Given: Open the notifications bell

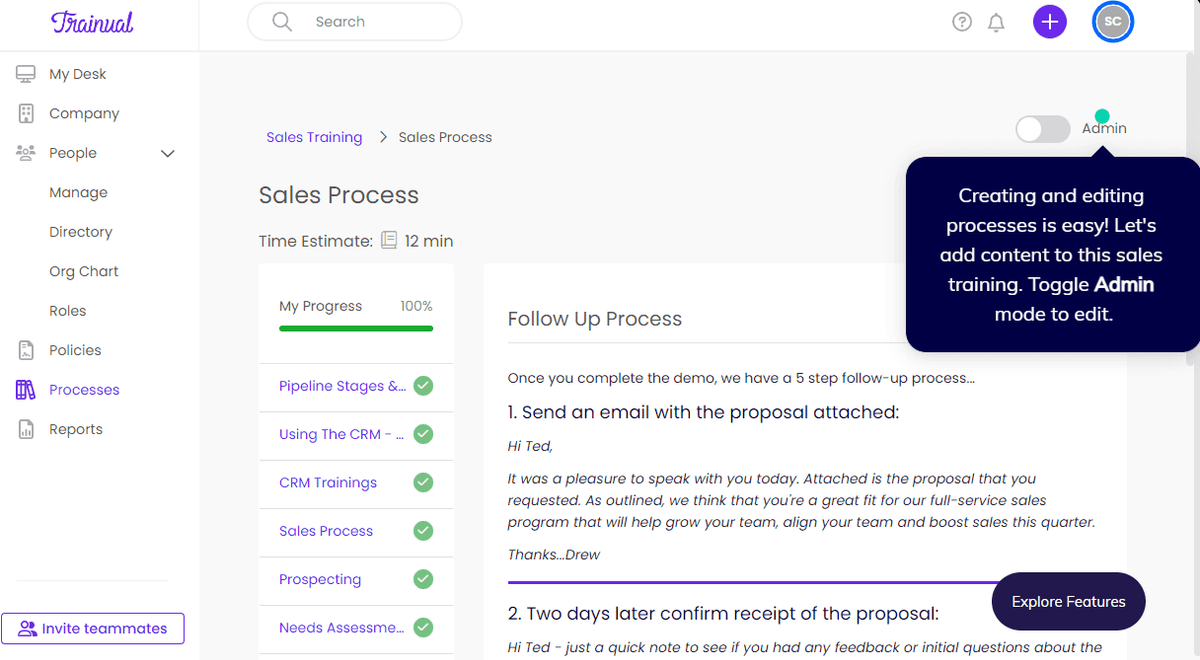Looking at the screenshot, I should [x=996, y=22].
